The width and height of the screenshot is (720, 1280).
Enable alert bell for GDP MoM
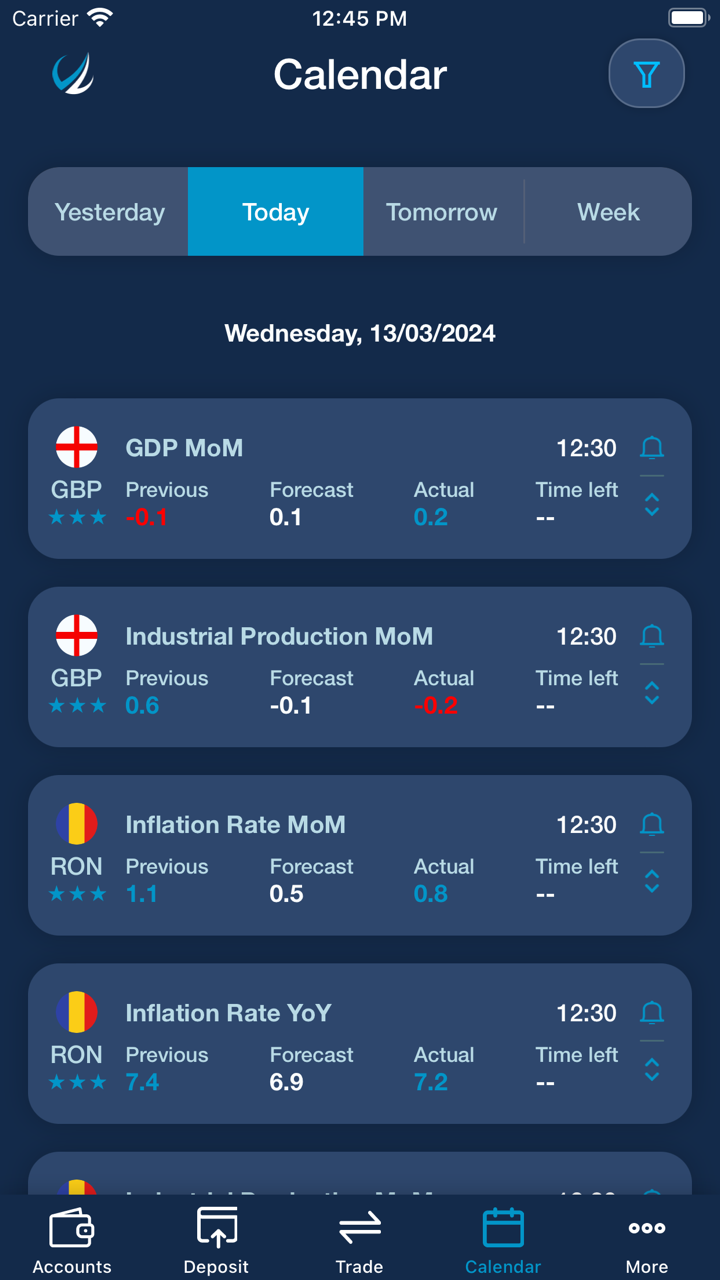pyautogui.click(x=652, y=447)
